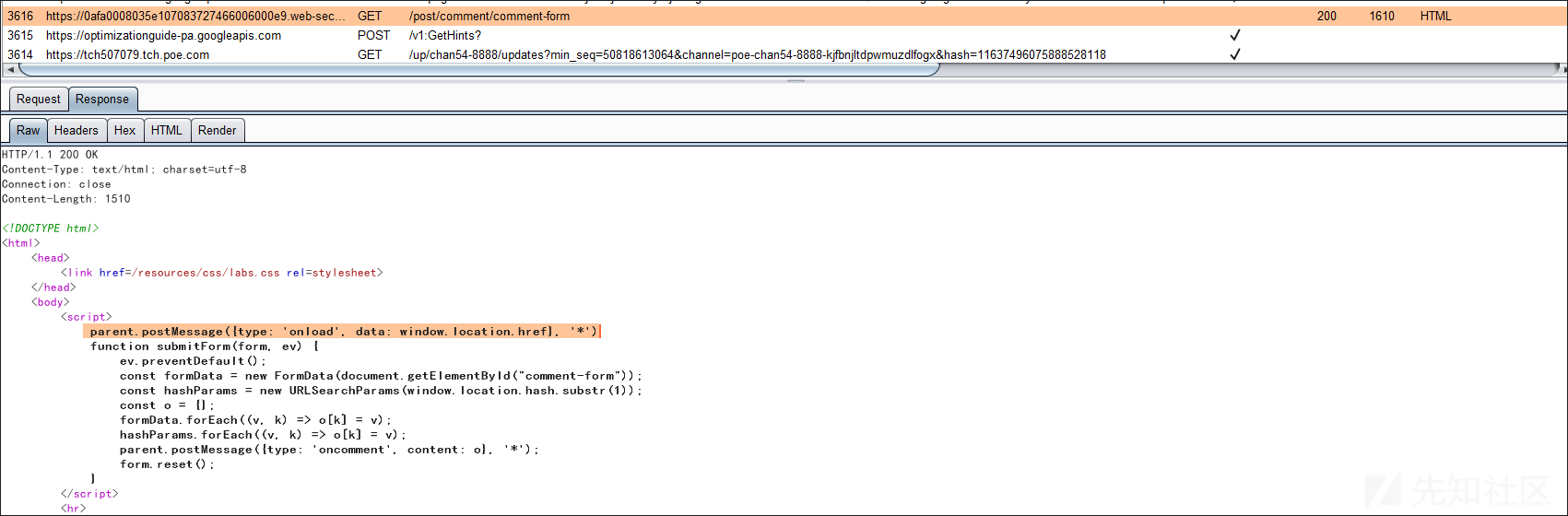This screenshot has width=1568, height=516.
Task: Click the /v1:GetHints? URL cell
Action: [445, 35]
